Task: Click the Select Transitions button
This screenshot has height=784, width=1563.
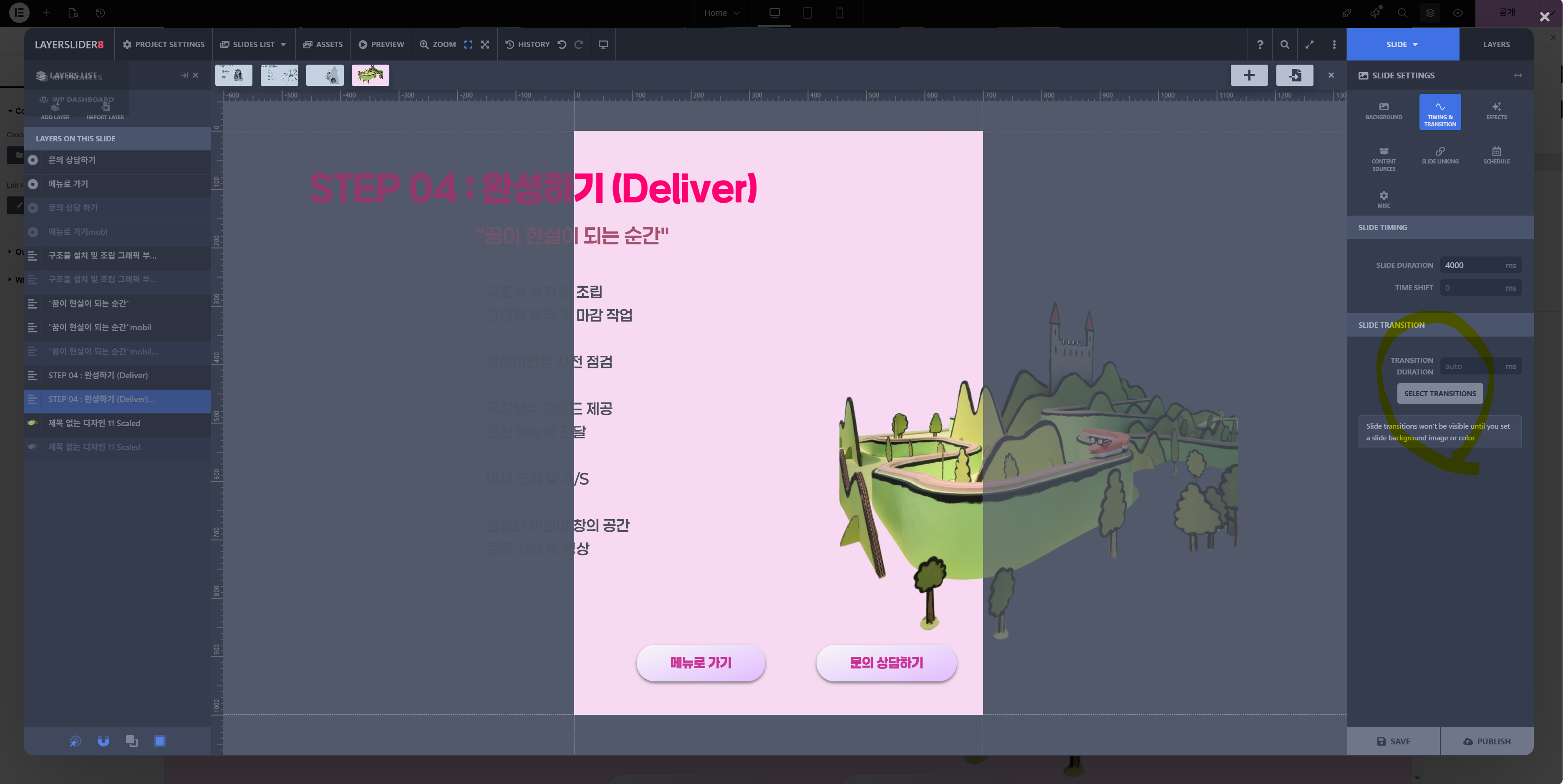Action: [1439, 394]
